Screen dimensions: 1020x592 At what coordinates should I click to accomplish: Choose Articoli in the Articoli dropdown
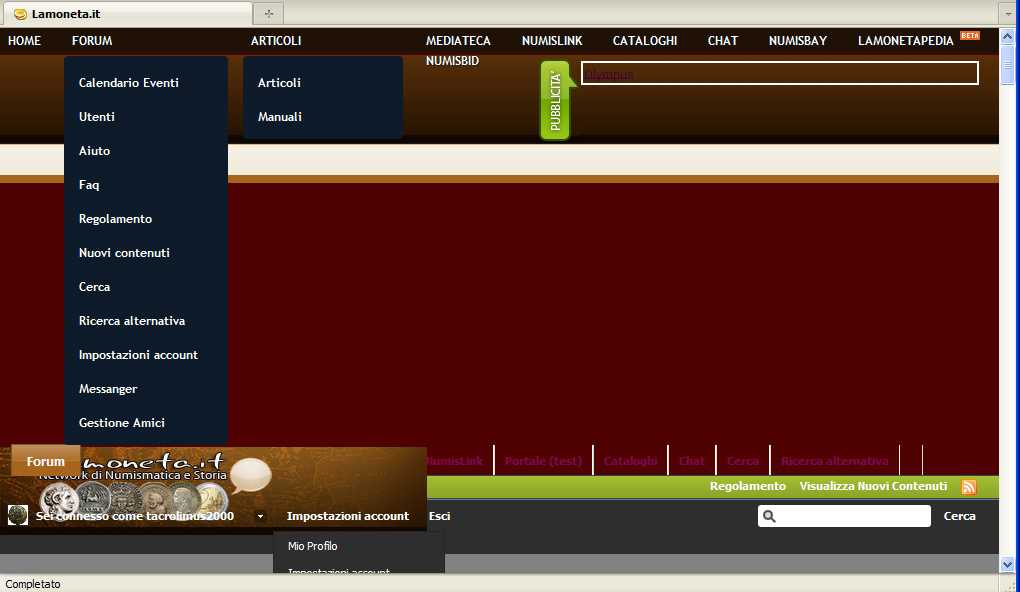[x=279, y=83]
